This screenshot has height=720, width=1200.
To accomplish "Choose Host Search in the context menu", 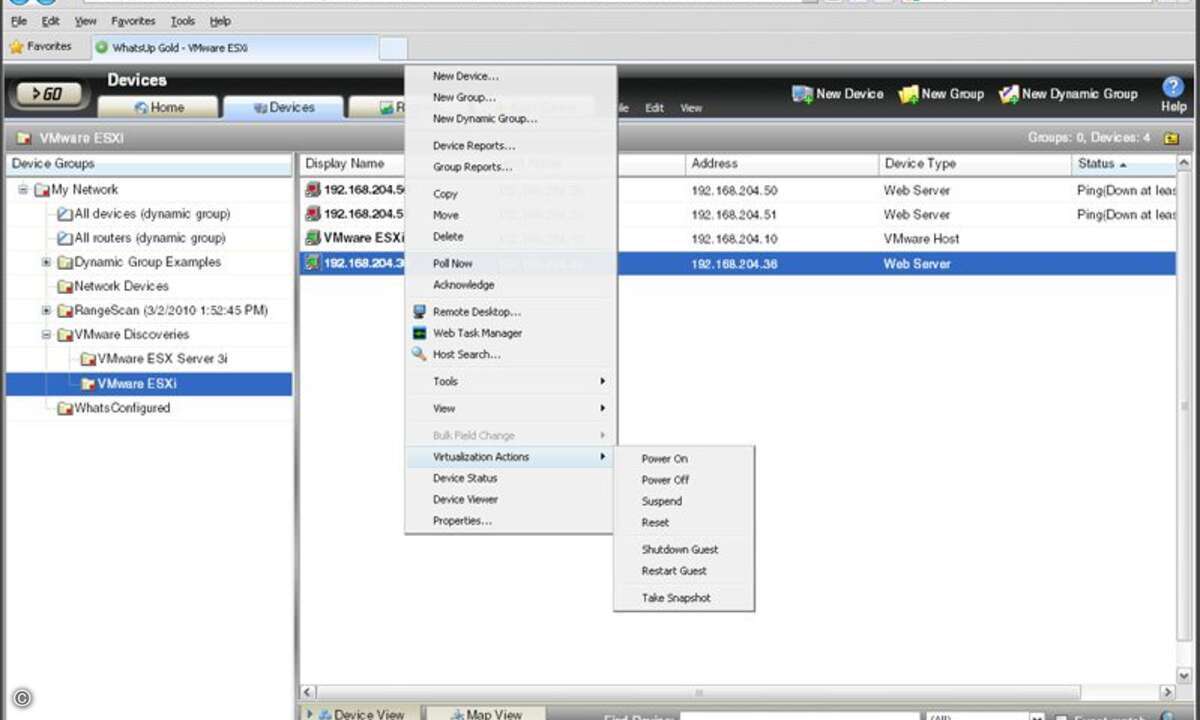I will coord(466,354).
